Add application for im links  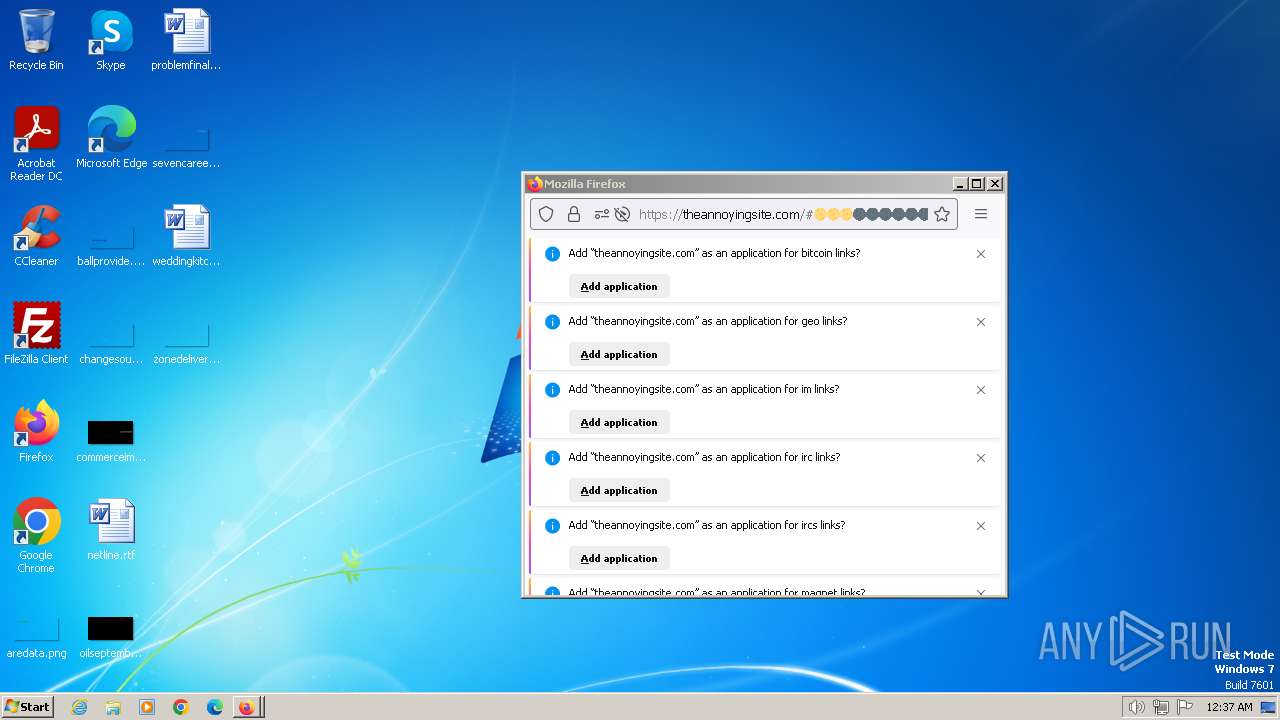(619, 422)
